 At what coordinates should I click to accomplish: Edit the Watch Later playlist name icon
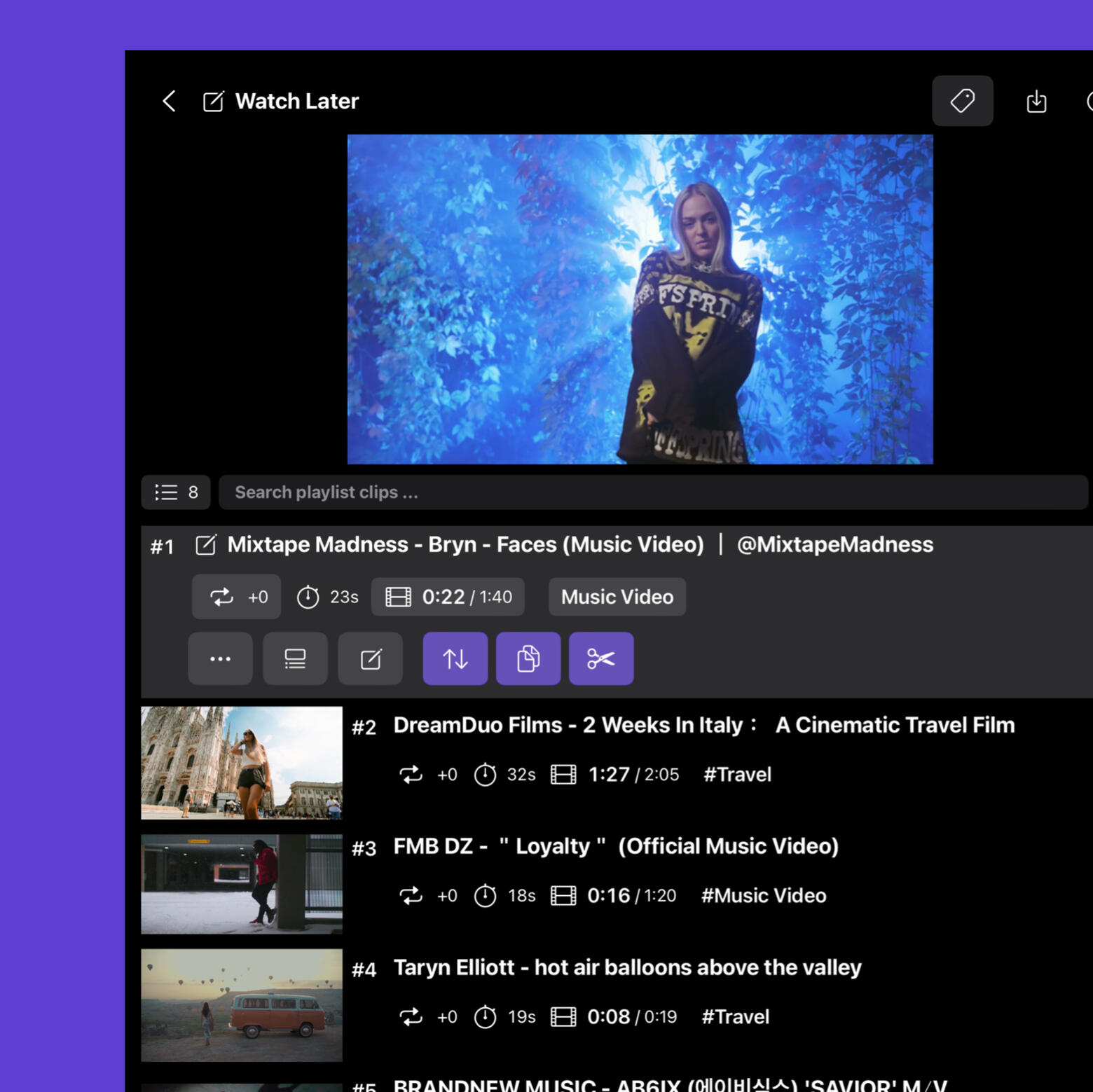pyautogui.click(x=213, y=102)
